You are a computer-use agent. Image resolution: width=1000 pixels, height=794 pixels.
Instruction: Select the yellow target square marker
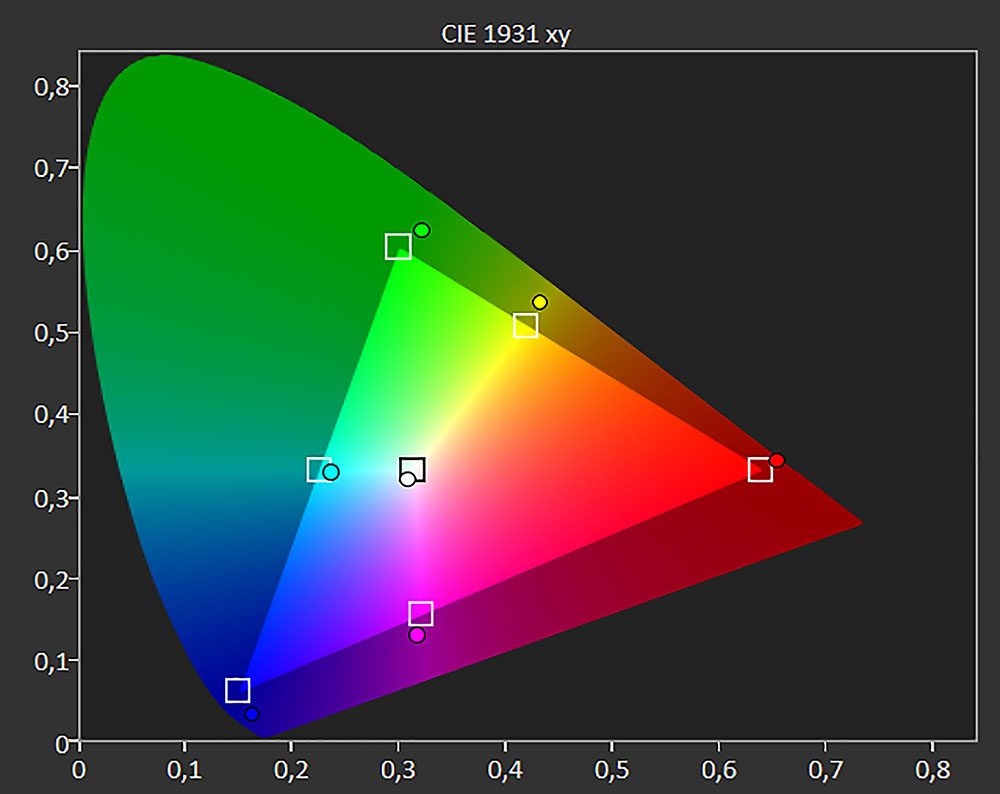[526, 325]
